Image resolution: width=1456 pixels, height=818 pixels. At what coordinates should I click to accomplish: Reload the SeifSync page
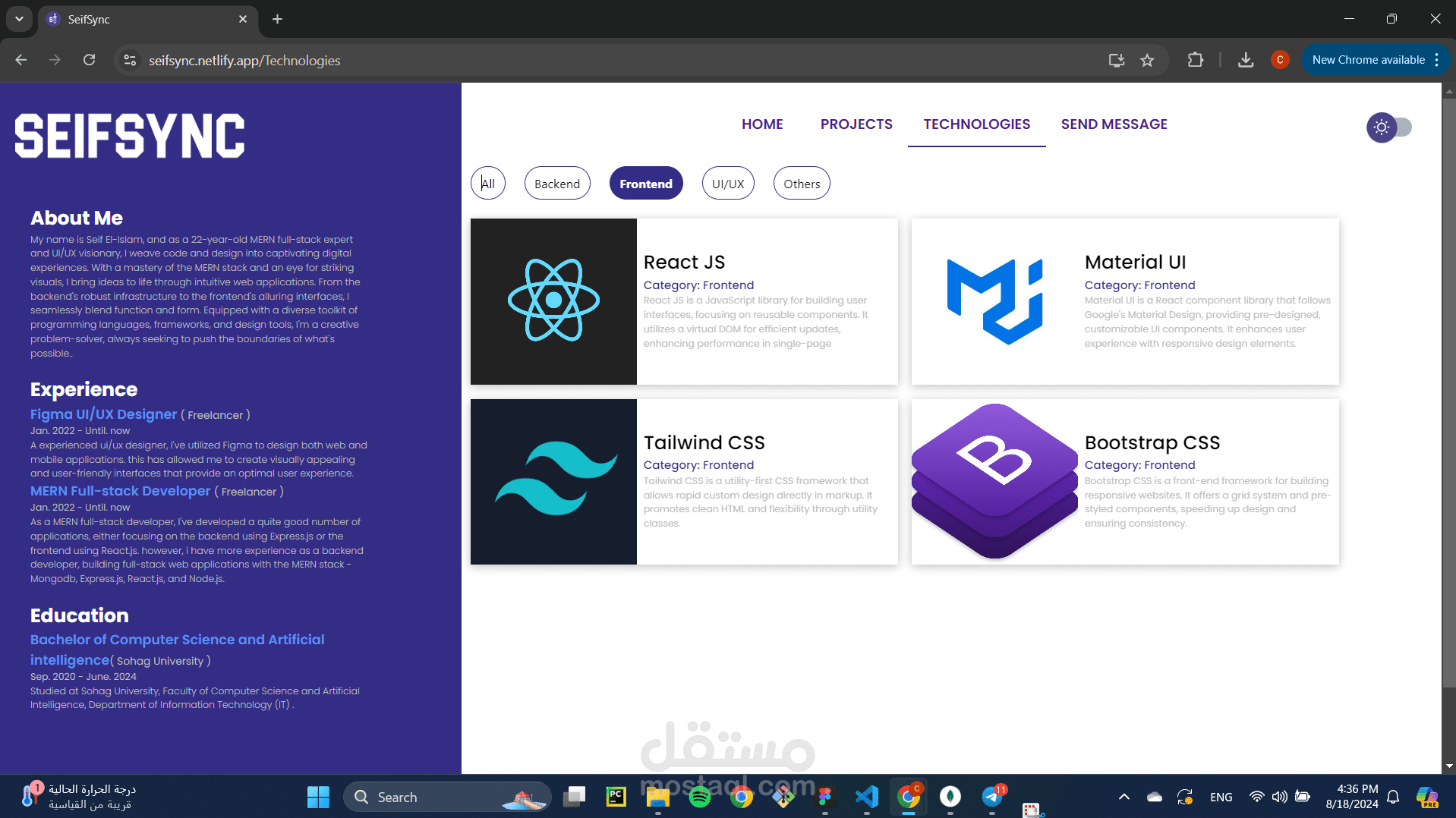coord(89,60)
